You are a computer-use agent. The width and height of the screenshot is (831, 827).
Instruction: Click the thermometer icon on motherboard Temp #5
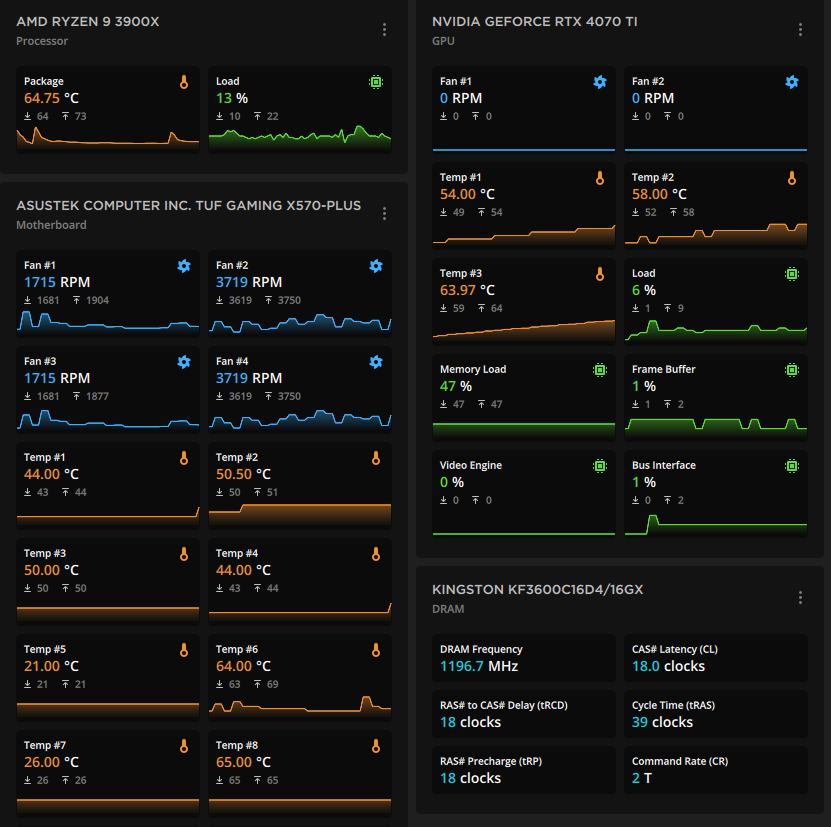click(x=184, y=650)
